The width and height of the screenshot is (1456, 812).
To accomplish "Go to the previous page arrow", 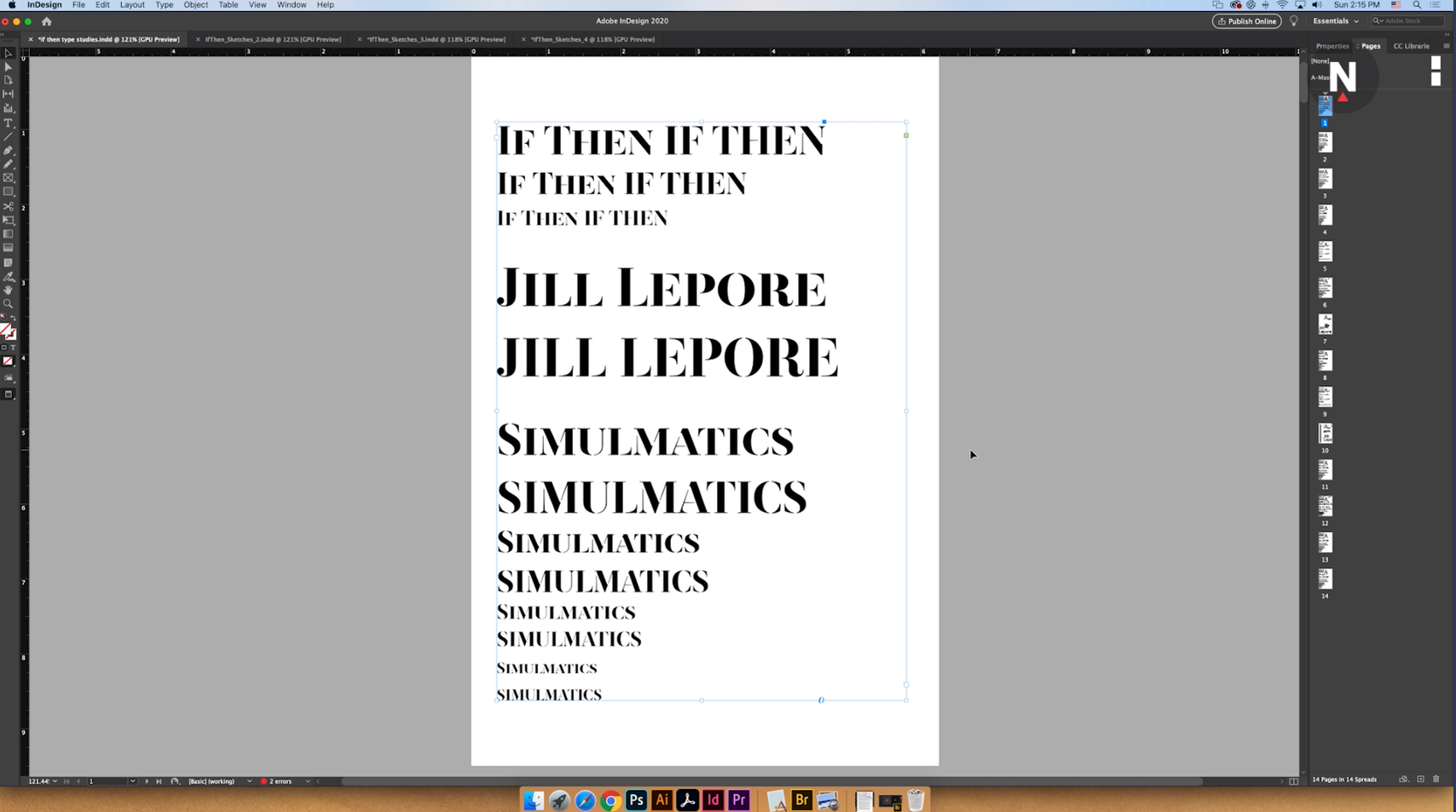I will pyautogui.click(x=78, y=781).
